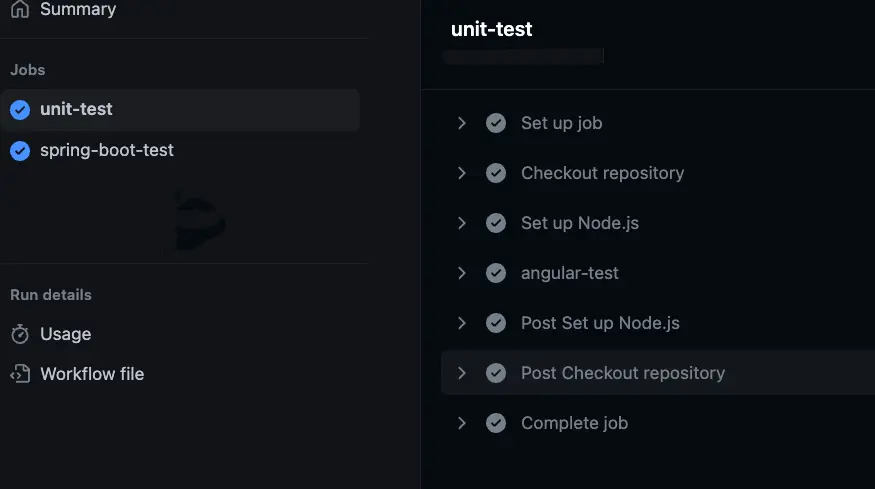Expand the Set up Node.js step chevron
875x489 pixels.
click(x=462, y=223)
